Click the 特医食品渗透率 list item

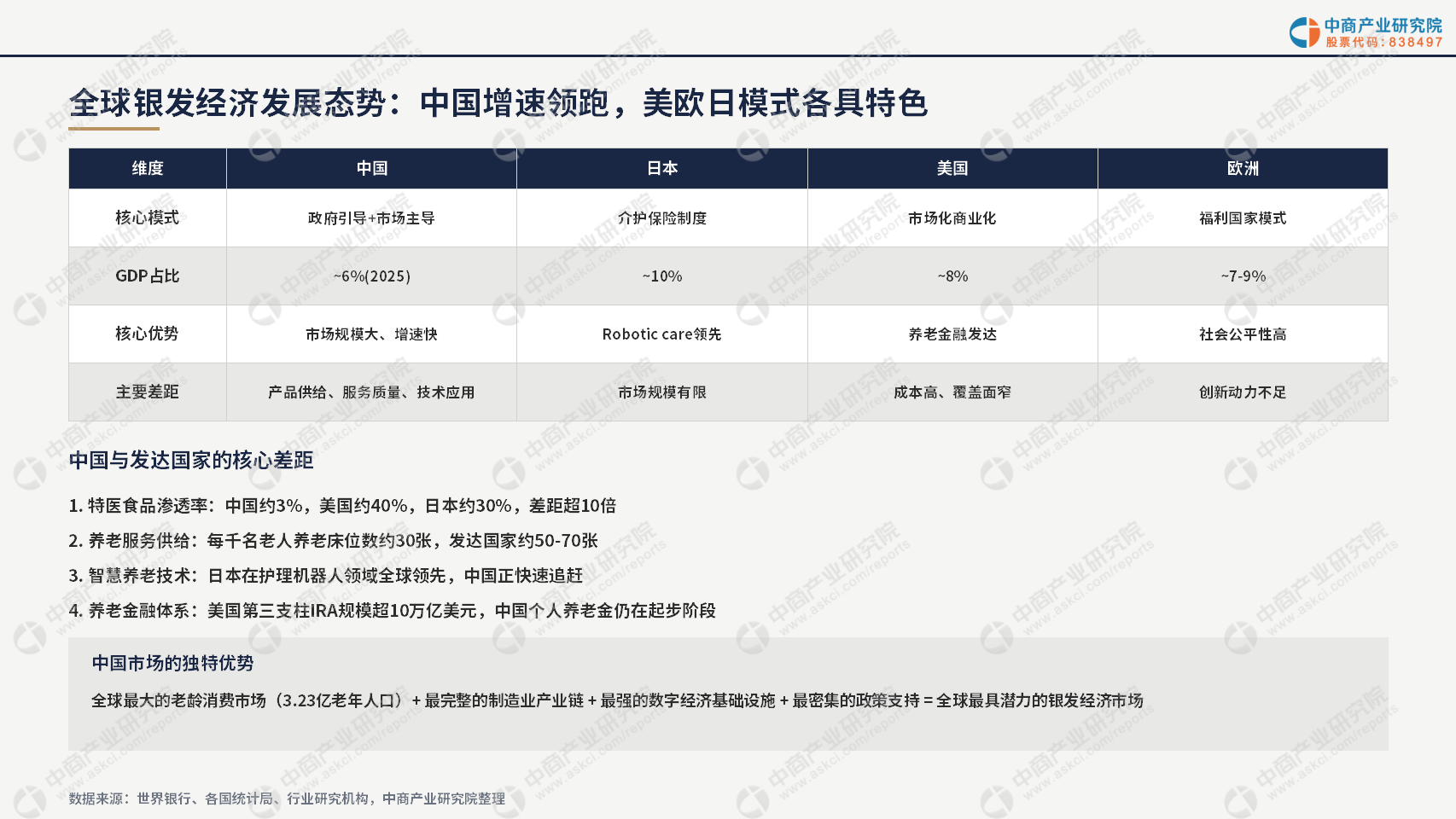[x=342, y=505]
